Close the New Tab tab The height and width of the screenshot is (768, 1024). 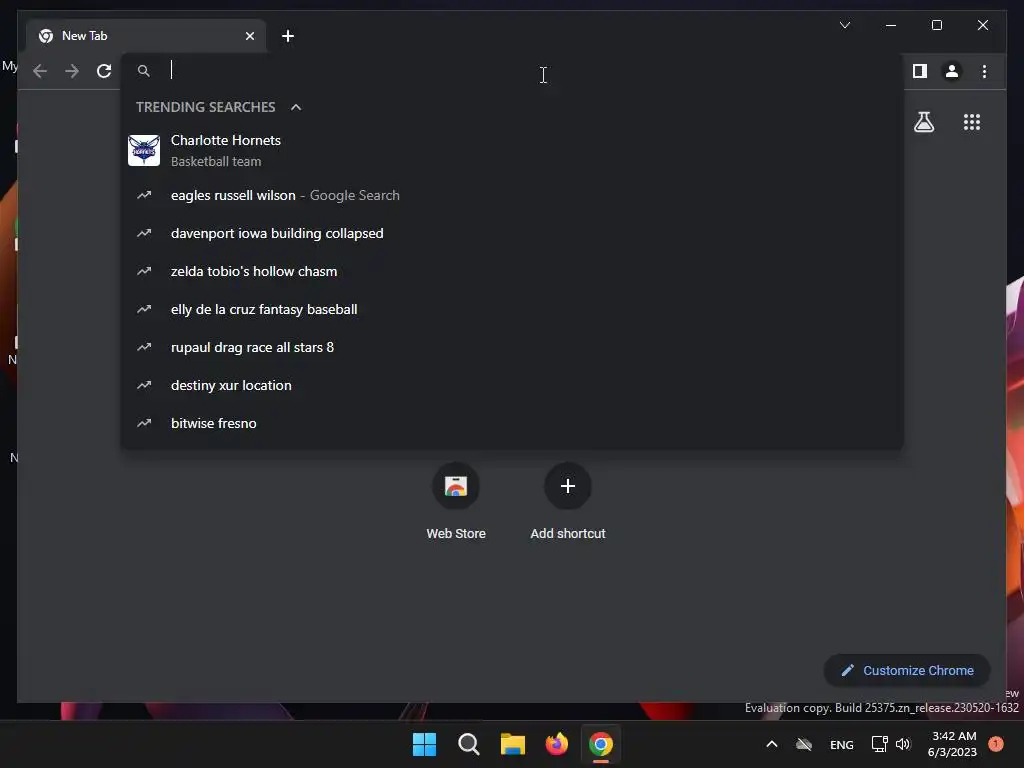[249, 36]
